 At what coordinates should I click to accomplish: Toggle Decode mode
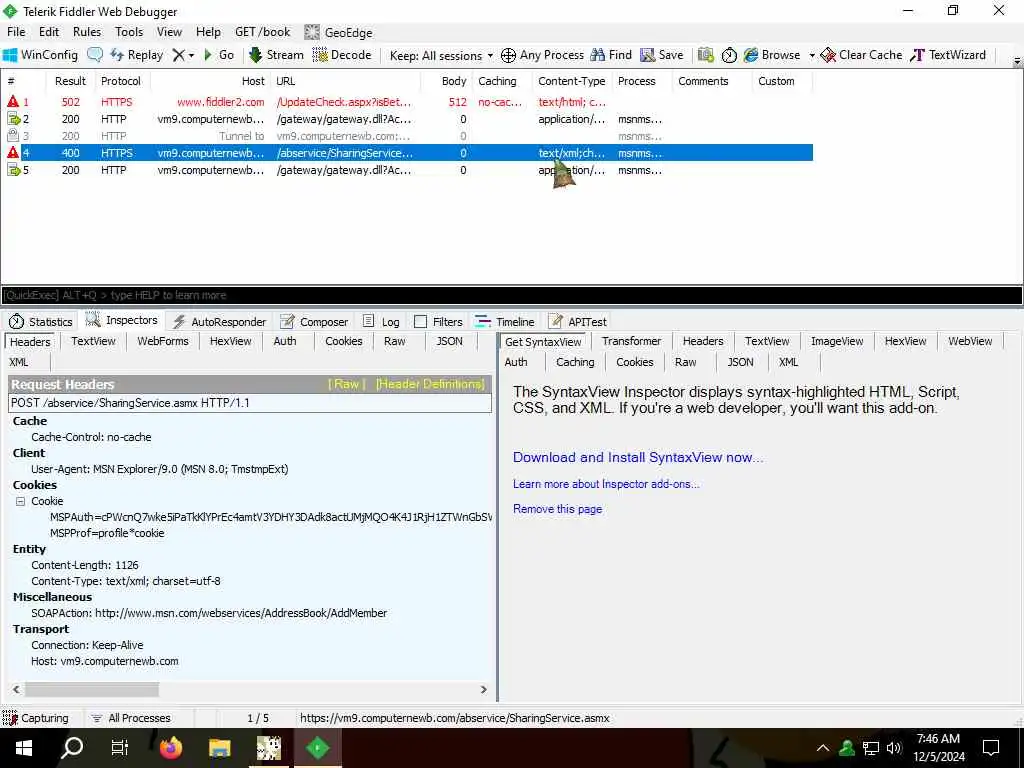tap(342, 55)
